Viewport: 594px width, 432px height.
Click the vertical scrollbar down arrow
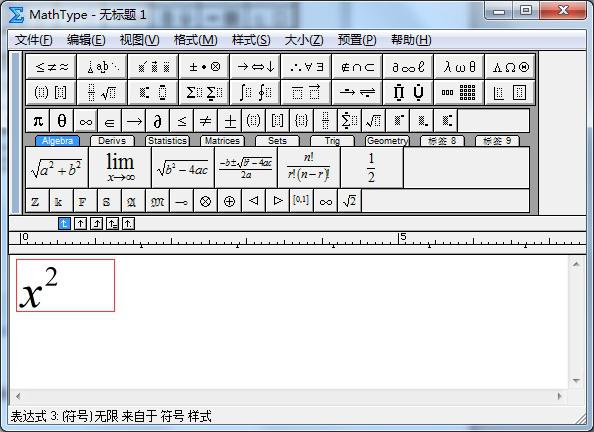tap(576, 380)
